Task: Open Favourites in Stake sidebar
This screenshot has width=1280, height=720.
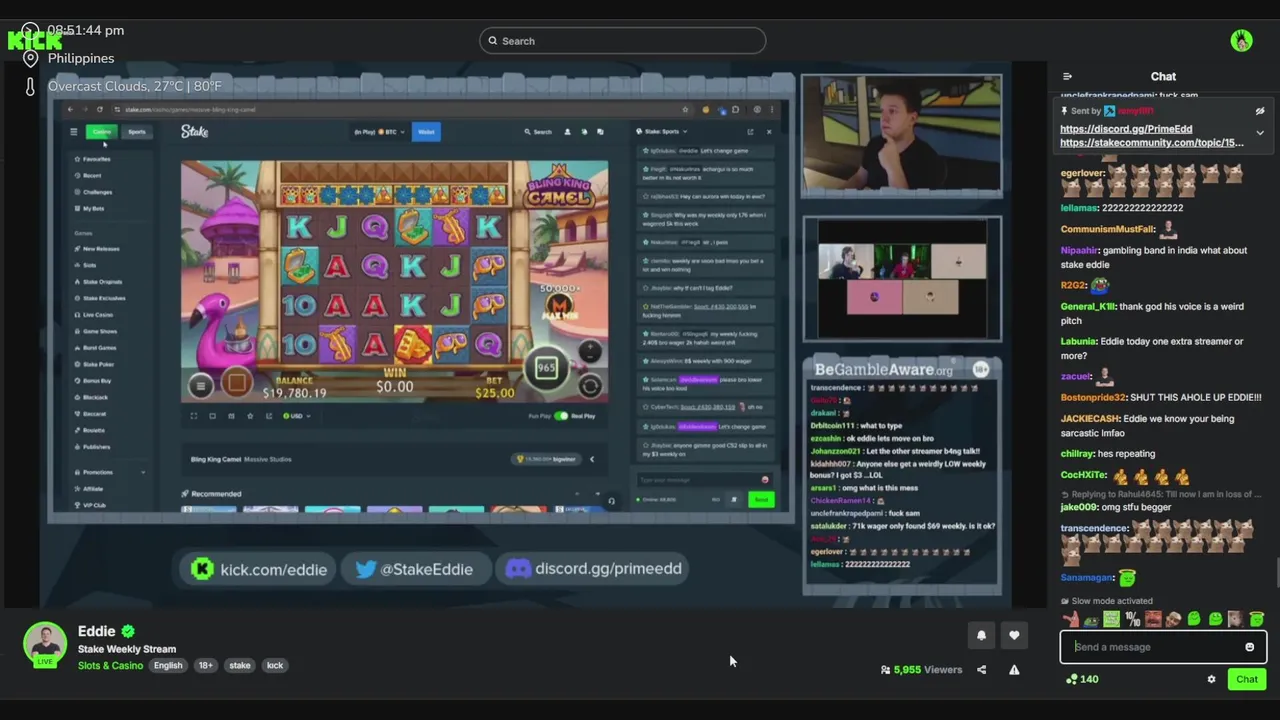Action: coord(92,159)
